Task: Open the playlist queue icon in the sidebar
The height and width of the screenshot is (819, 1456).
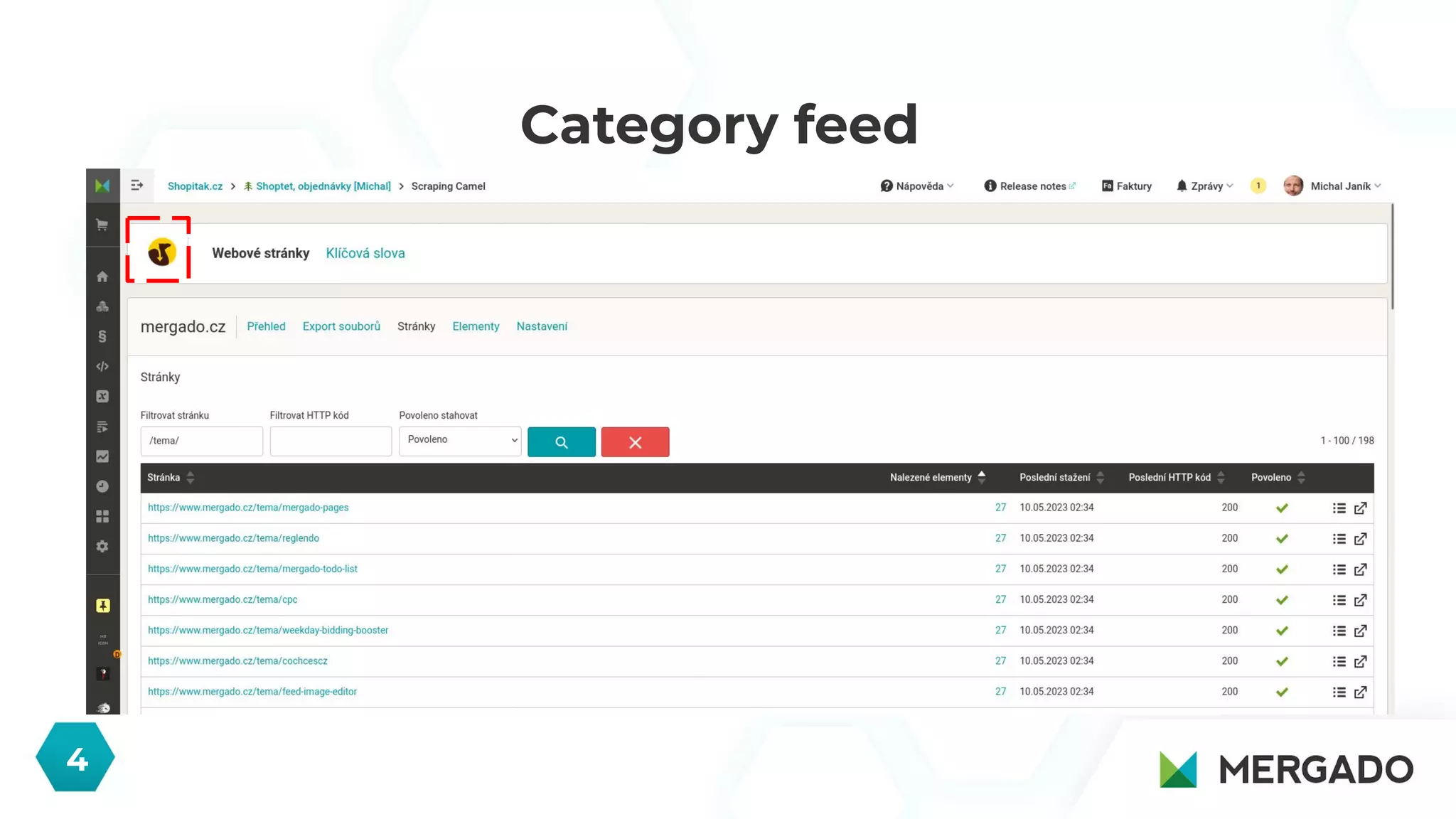Action: [102, 427]
